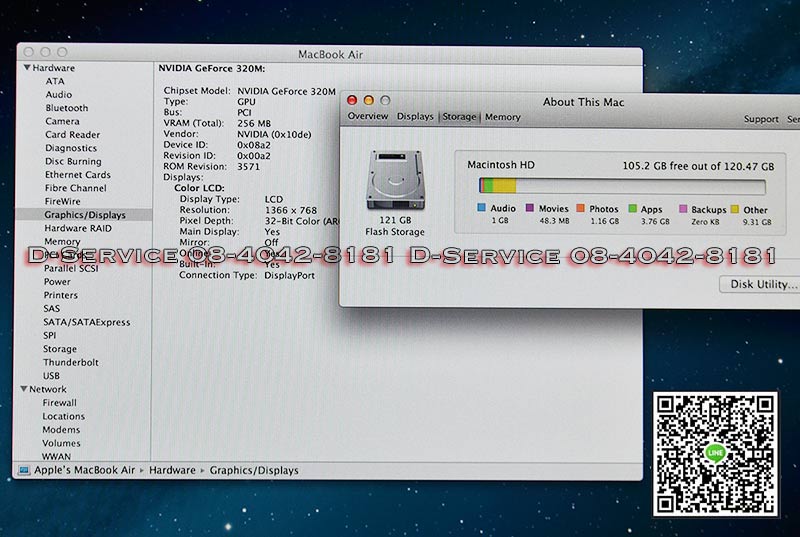Collapse the Network section triangle
Screen dimensions: 800x537
pyautogui.click(x=23, y=389)
